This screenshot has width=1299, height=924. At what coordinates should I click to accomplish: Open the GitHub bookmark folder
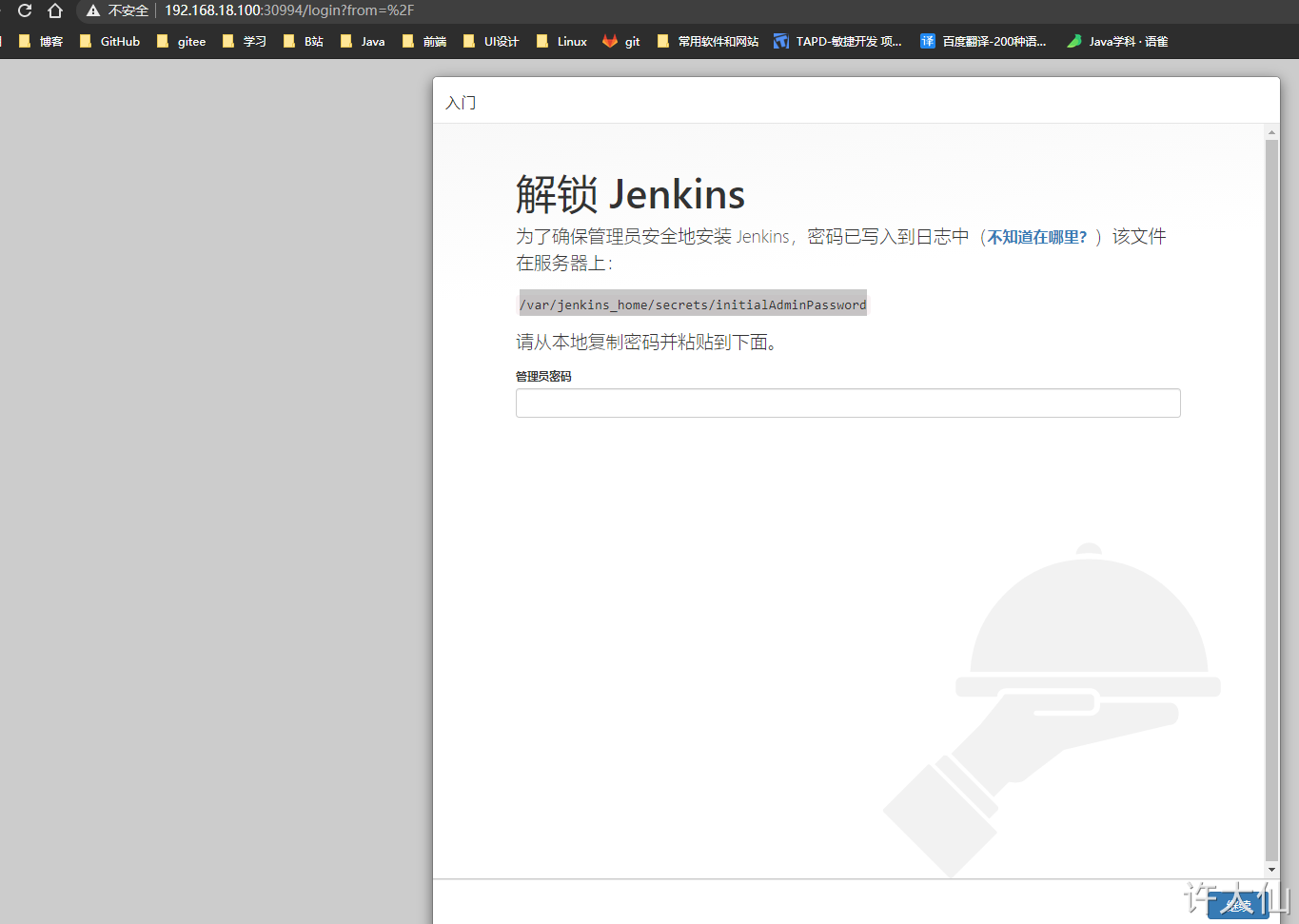click(109, 41)
